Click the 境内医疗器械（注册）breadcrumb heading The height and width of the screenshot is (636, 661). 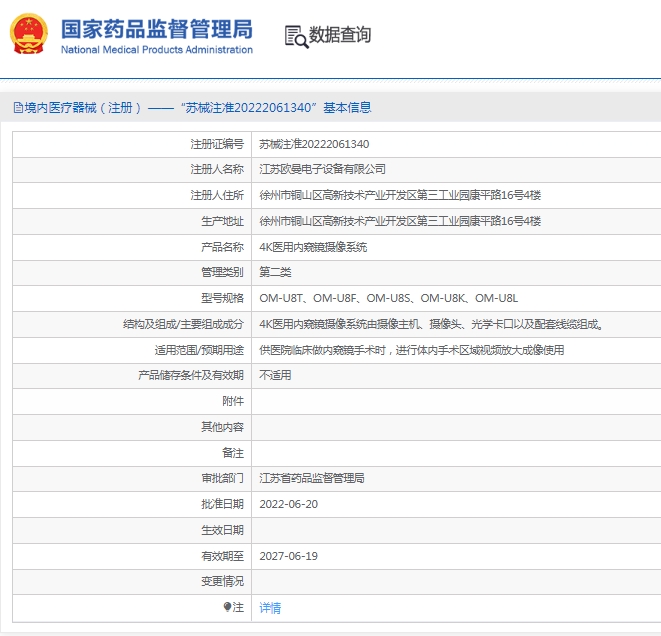[x=83, y=108]
